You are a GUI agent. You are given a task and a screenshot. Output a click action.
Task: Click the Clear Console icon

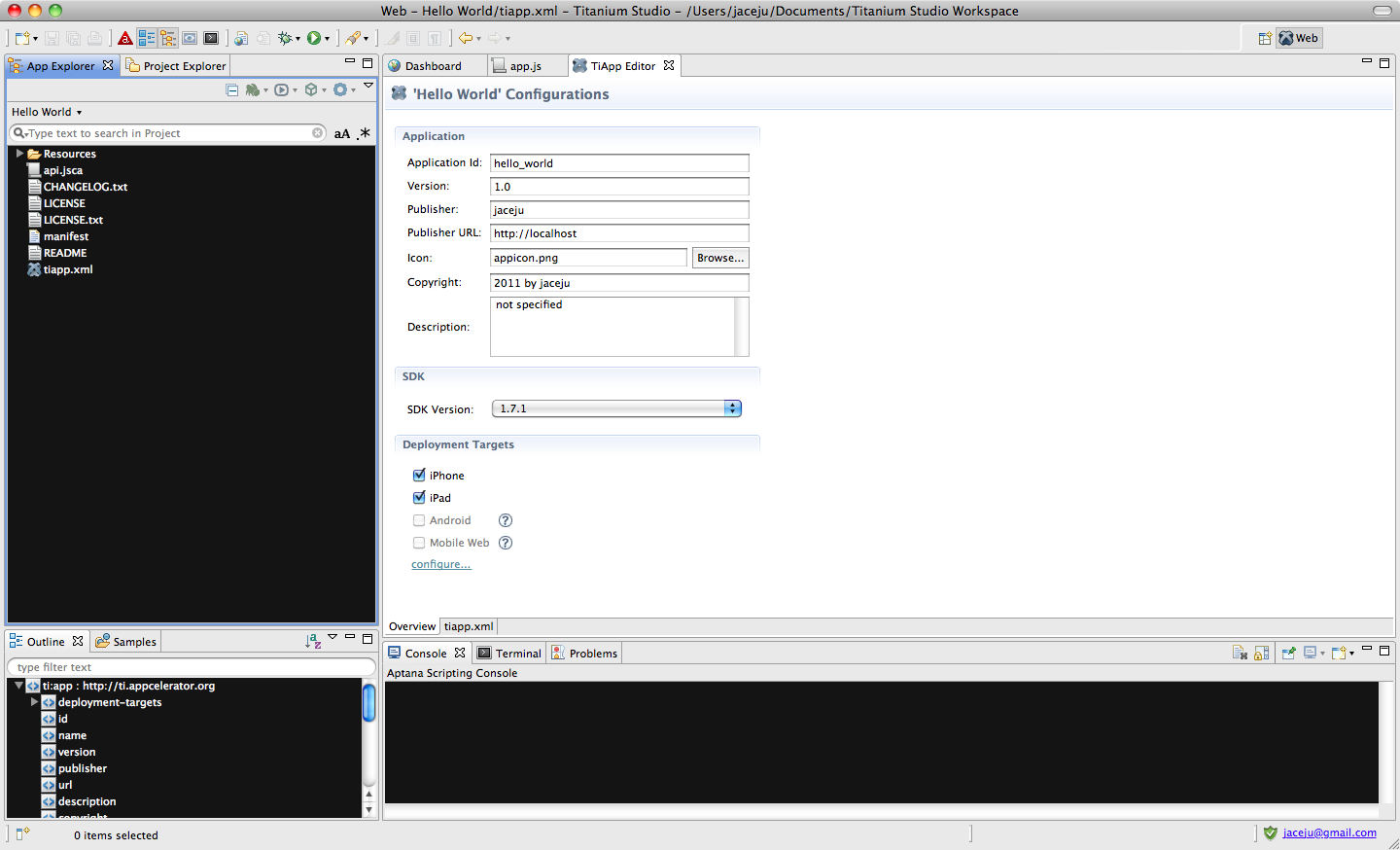[1240, 653]
